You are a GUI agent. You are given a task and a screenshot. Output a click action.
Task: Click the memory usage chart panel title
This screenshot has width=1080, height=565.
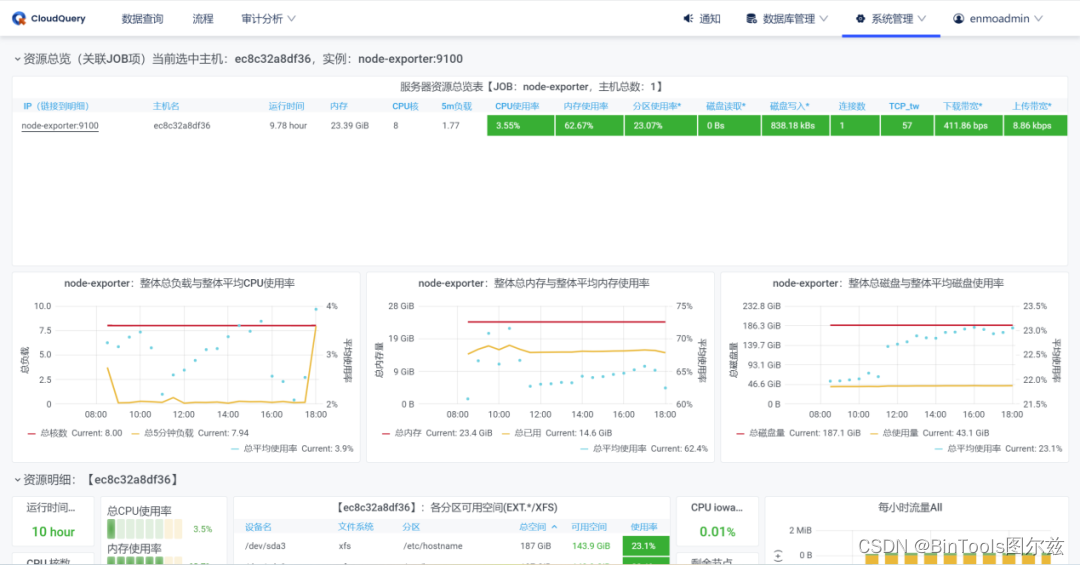(x=533, y=283)
